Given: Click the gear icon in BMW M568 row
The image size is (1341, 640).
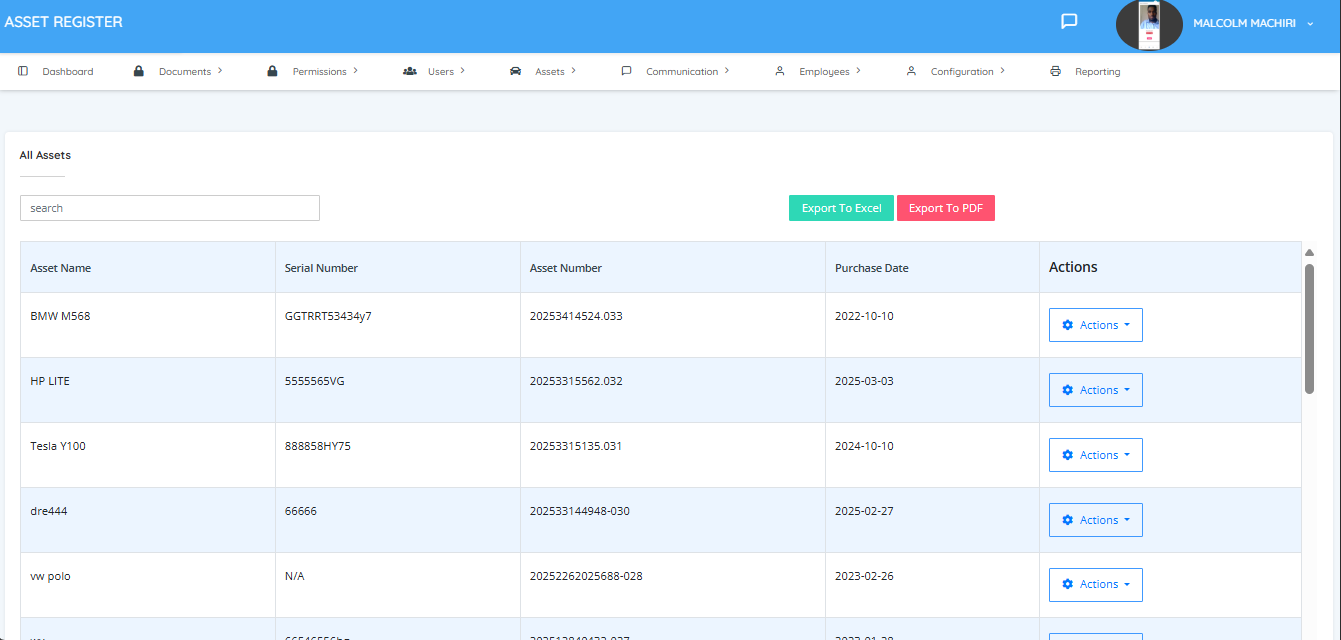Looking at the screenshot, I should coord(1067,325).
